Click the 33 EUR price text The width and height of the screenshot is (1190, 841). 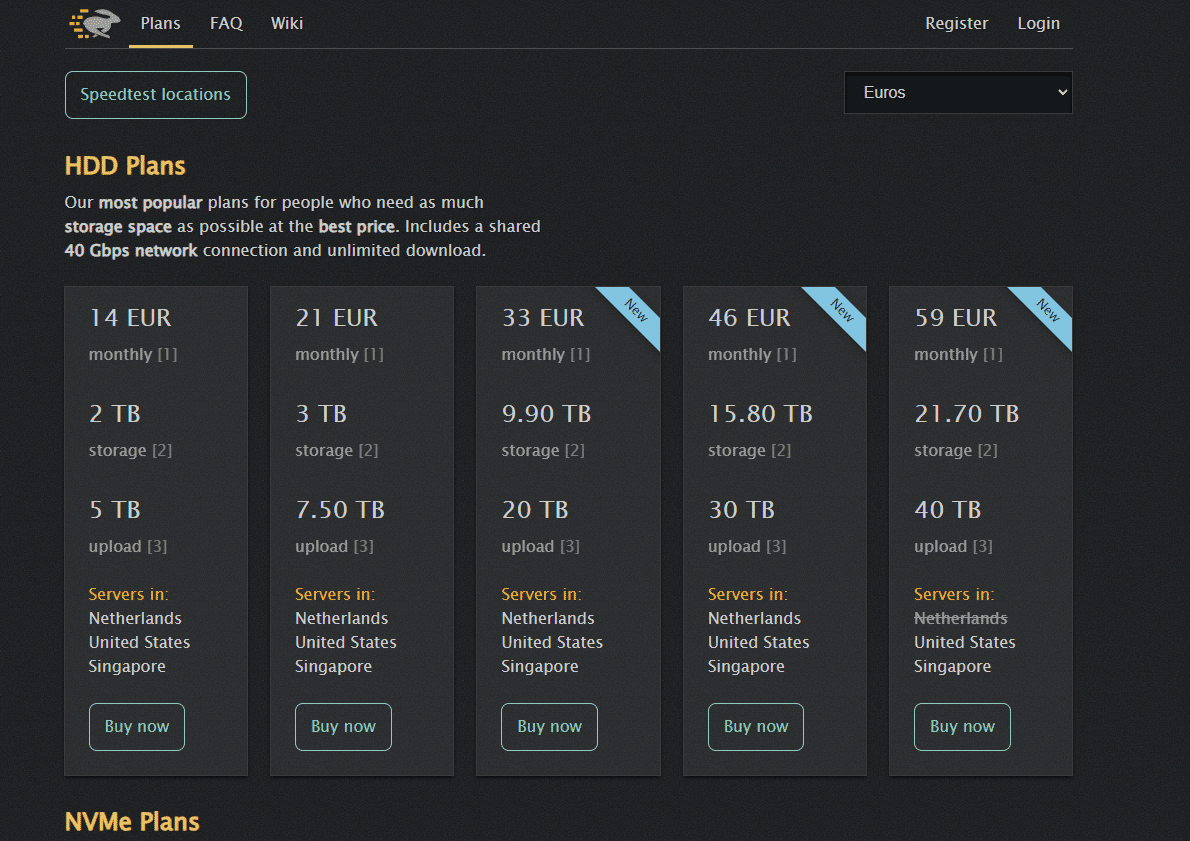543,317
